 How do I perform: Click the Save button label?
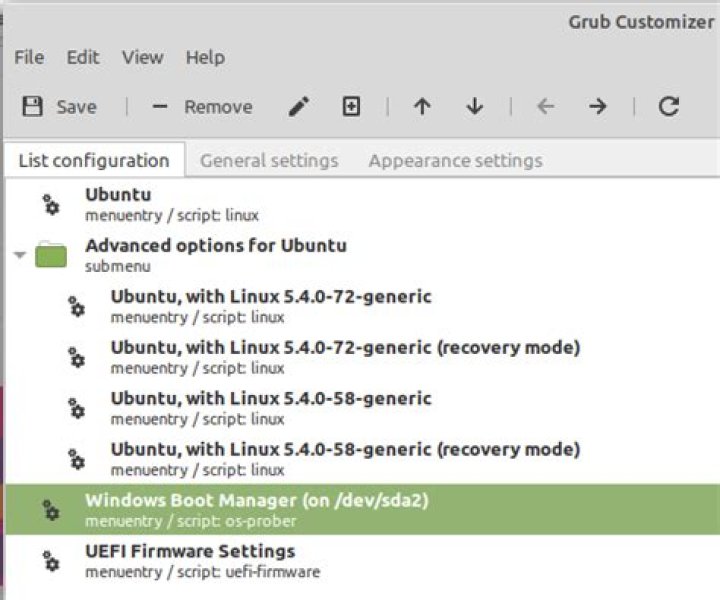pos(77,107)
